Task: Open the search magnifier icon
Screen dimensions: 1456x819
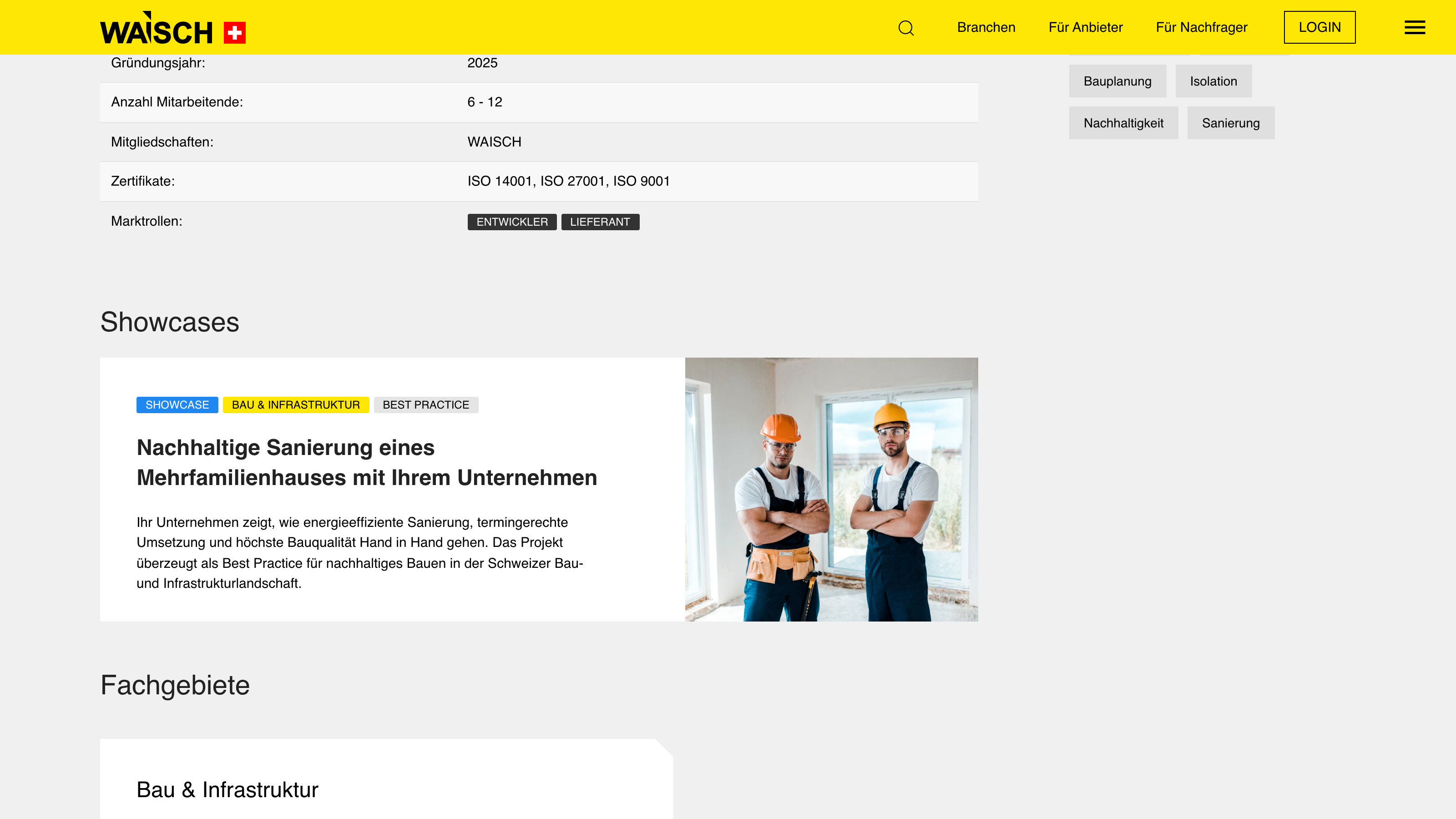Action: 906,28
